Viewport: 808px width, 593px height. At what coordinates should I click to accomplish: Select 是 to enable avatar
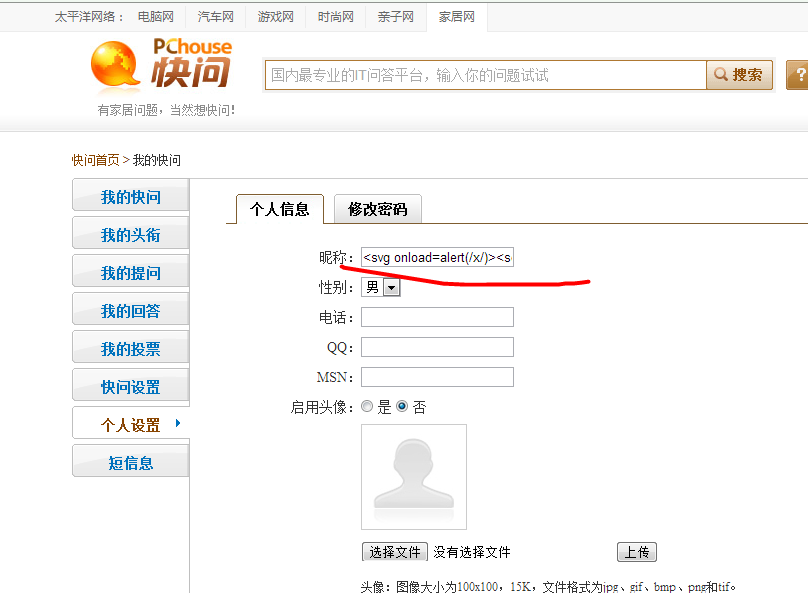coord(367,406)
